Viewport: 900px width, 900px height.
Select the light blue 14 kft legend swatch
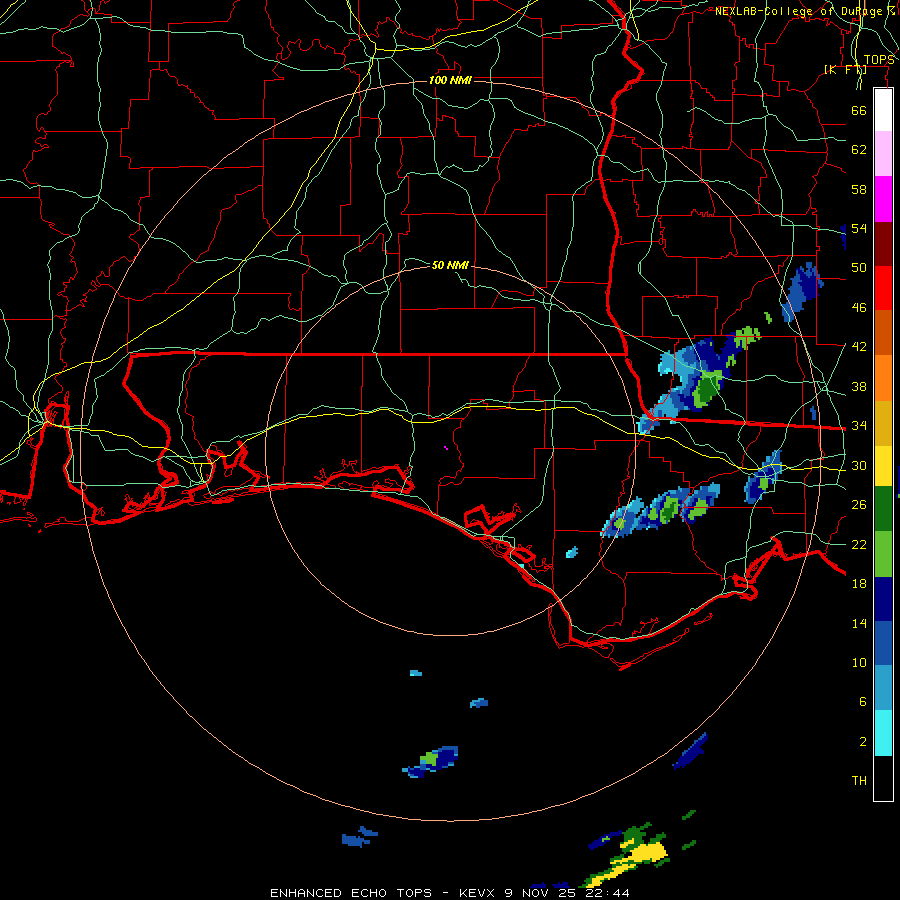tap(883, 688)
